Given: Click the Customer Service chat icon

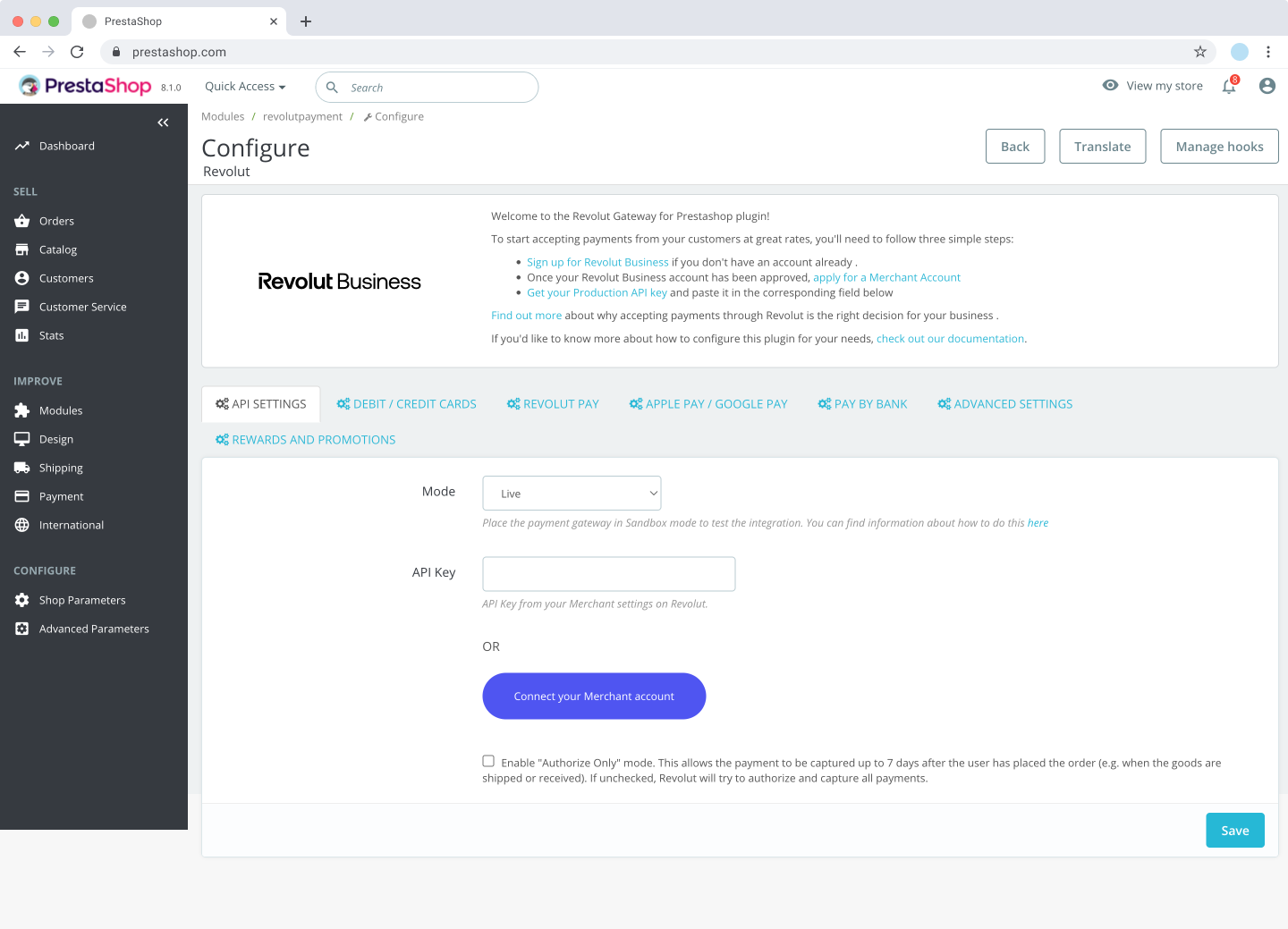Looking at the screenshot, I should click(x=22, y=307).
